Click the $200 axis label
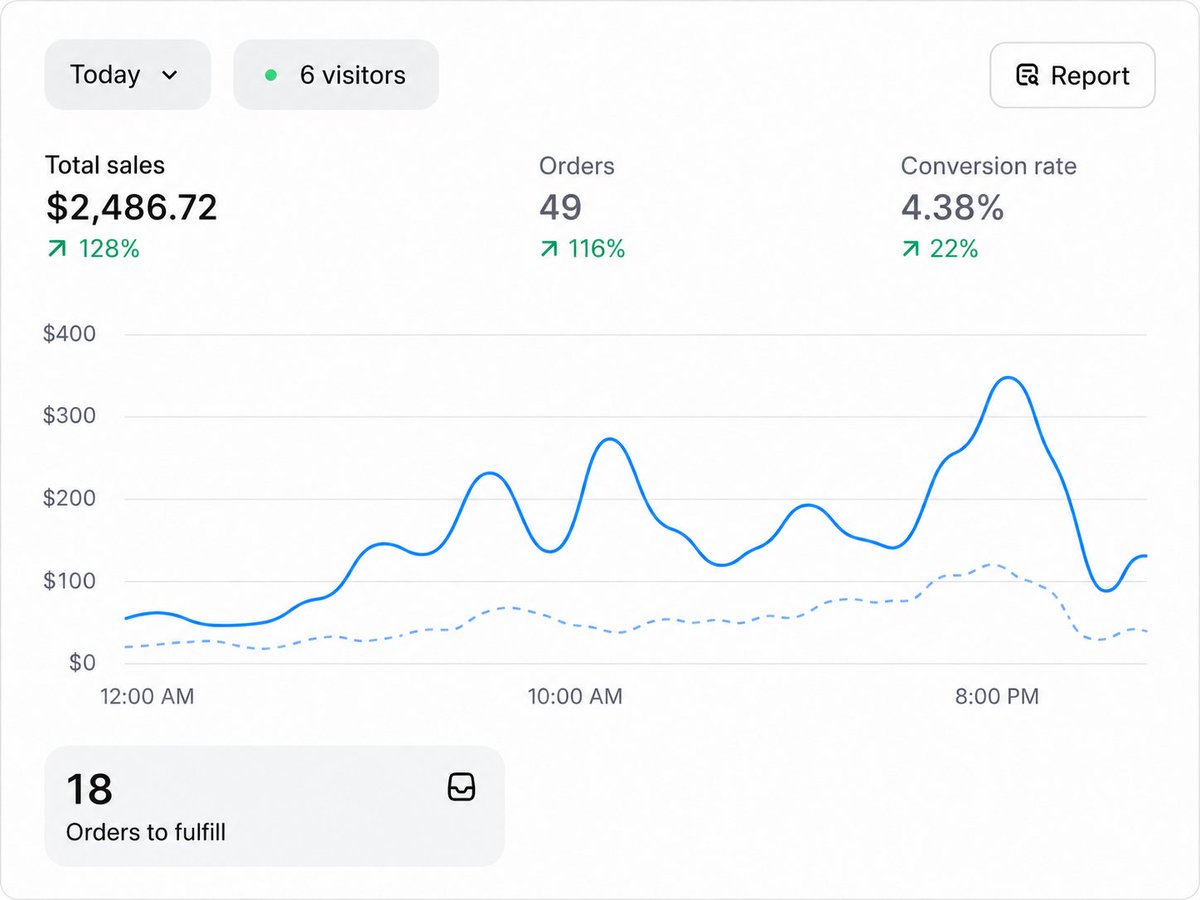This screenshot has height=900, width=1200. tap(70, 498)
